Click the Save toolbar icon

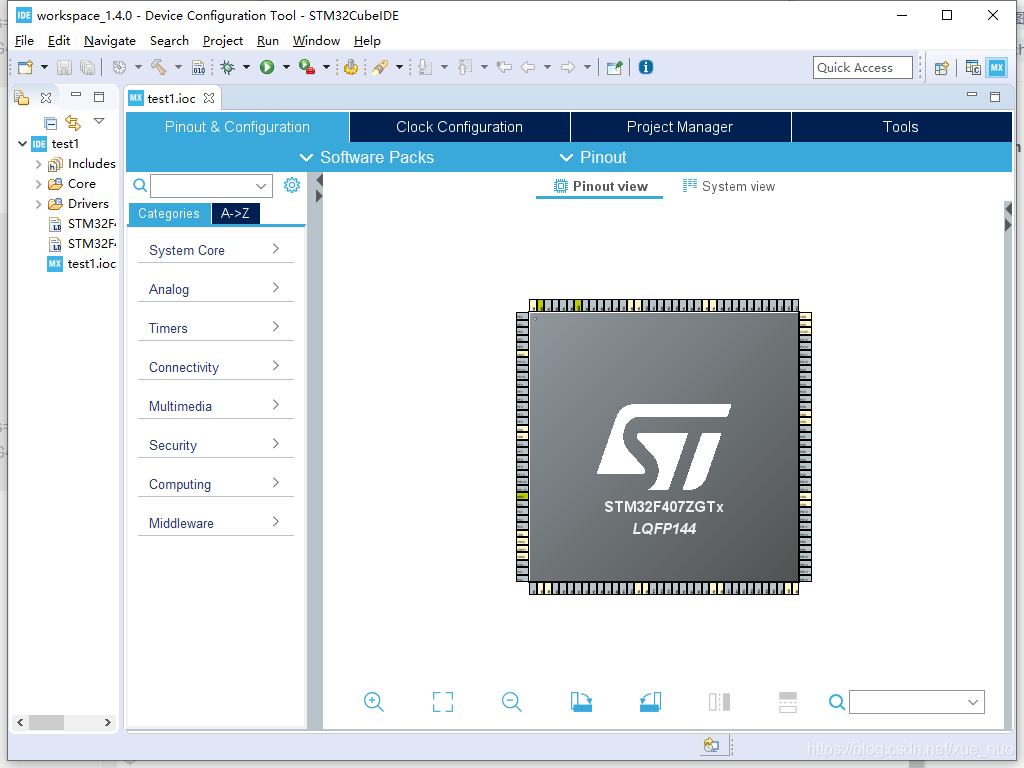click(64, 67)
